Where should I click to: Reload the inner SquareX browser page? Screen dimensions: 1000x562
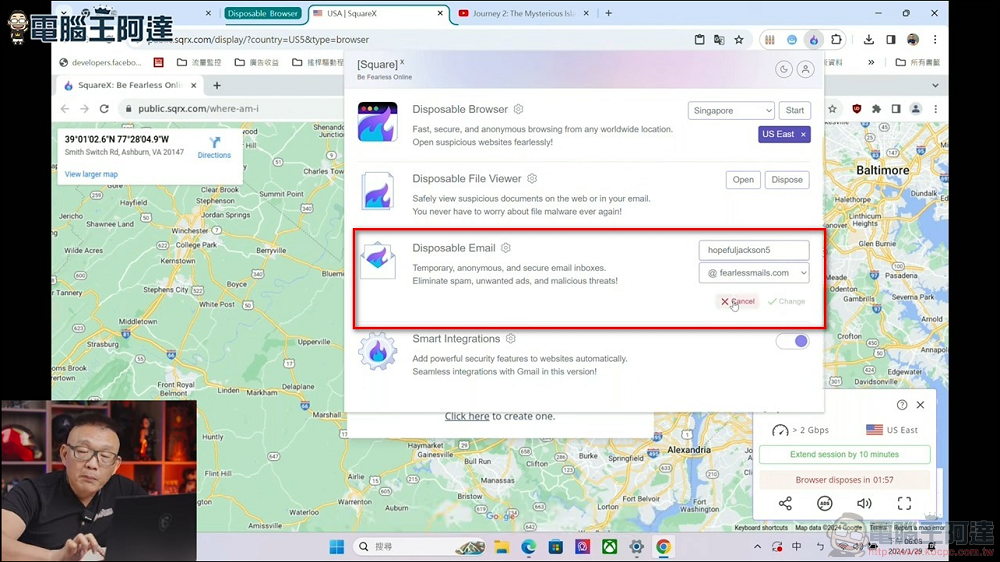[x=104, y=108]
